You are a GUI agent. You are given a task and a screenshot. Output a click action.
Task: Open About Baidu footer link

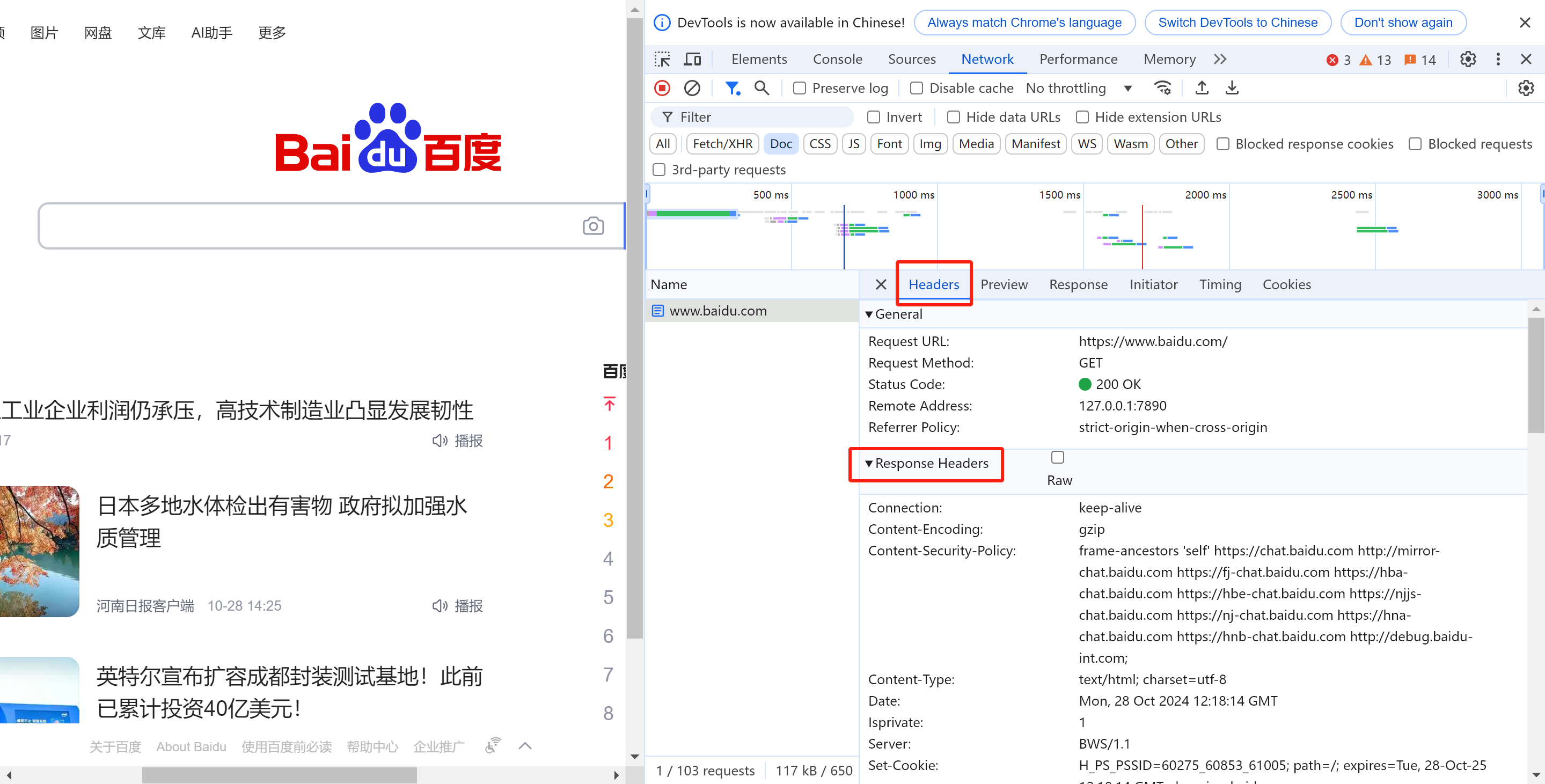[191, 747]
